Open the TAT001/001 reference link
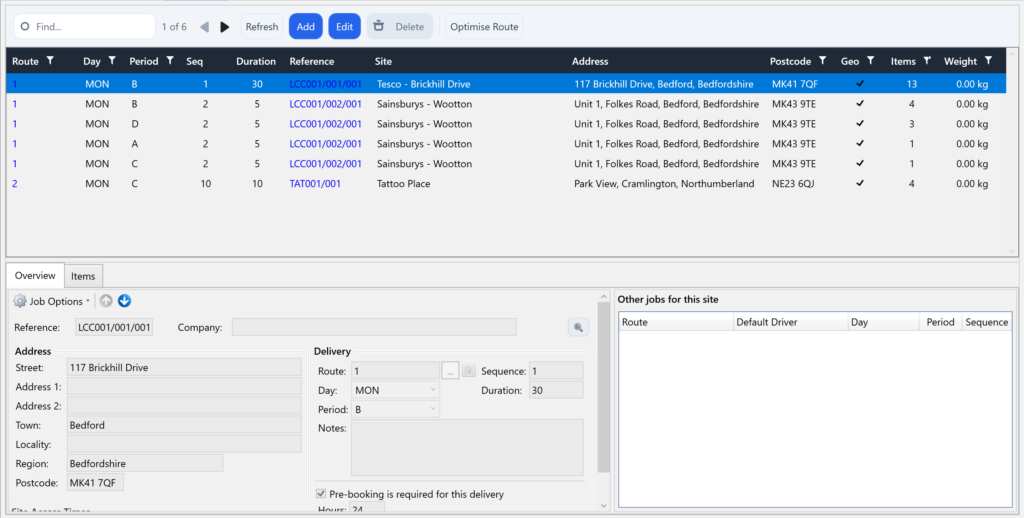The height and width of the screenshot is (518, 1024). click(x=315, y=184)
